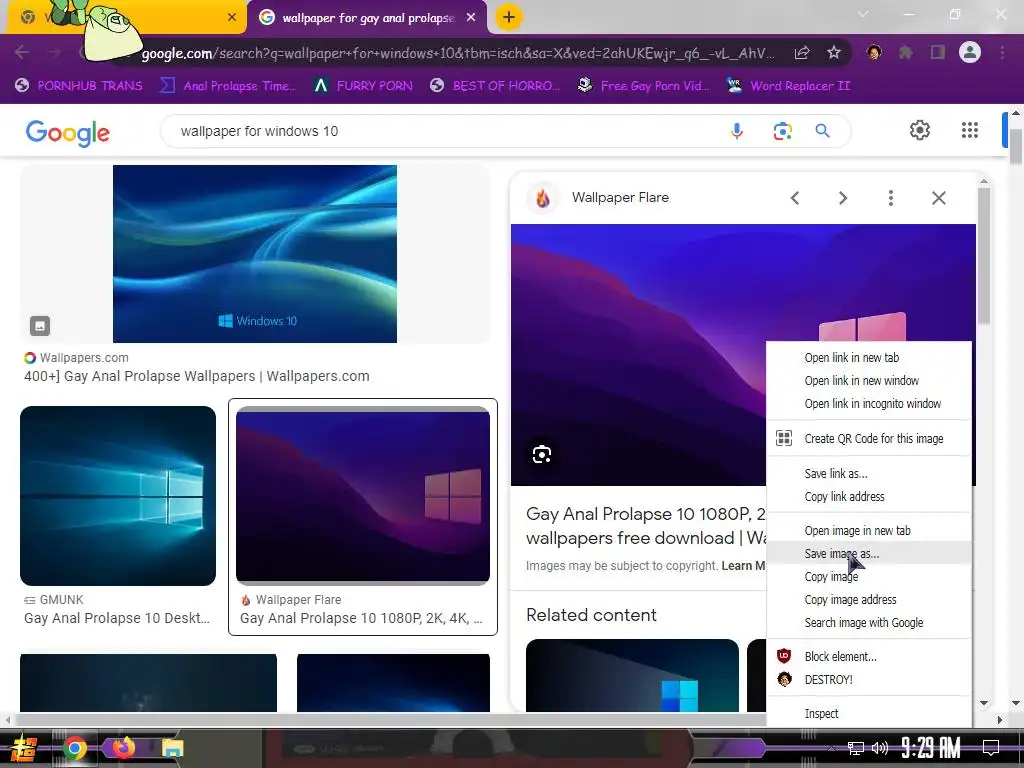1024x768 pixels.
Task: Click the browser back arrow
Action: 21,52
